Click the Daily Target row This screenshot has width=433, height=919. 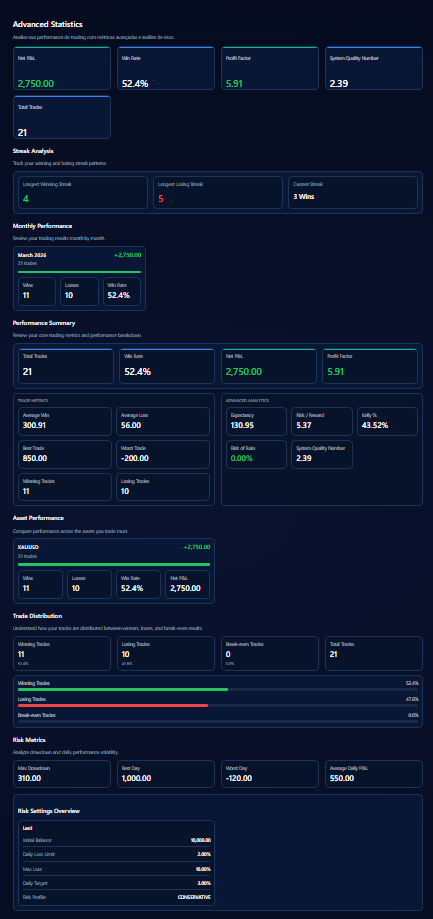(x=117, y=883)
